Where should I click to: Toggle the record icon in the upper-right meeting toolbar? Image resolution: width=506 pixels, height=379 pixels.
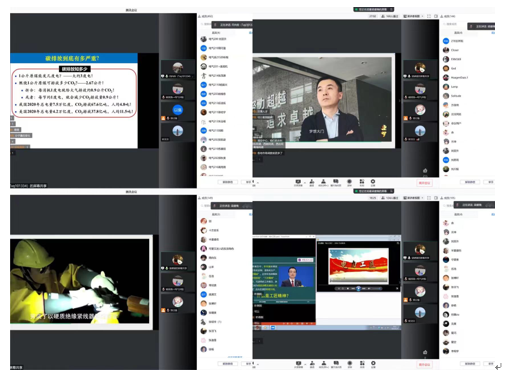pos(349,181)
